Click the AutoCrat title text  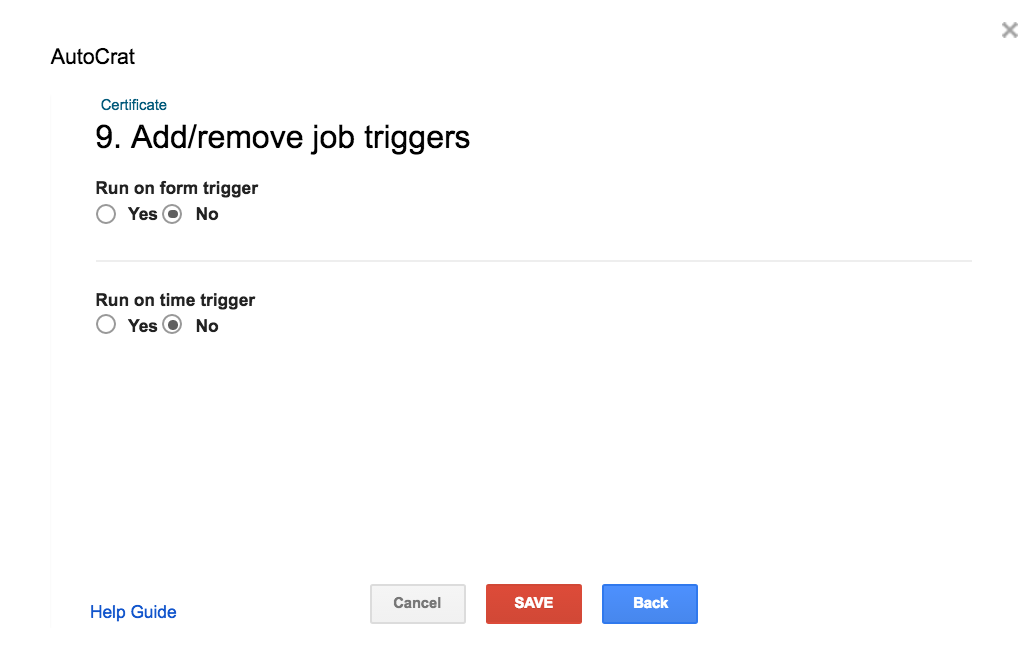[x=93, y=57]
